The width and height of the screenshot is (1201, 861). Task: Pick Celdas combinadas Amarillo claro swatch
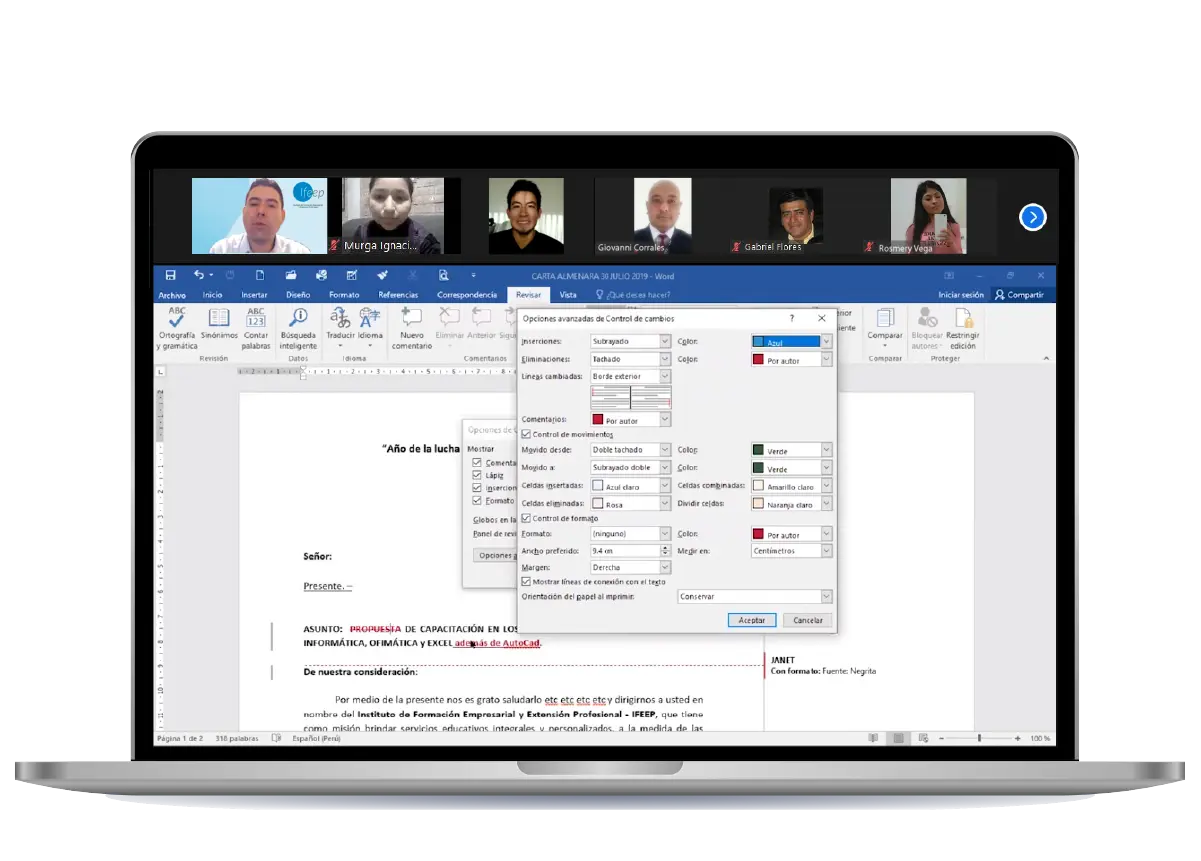coord(758,486)
